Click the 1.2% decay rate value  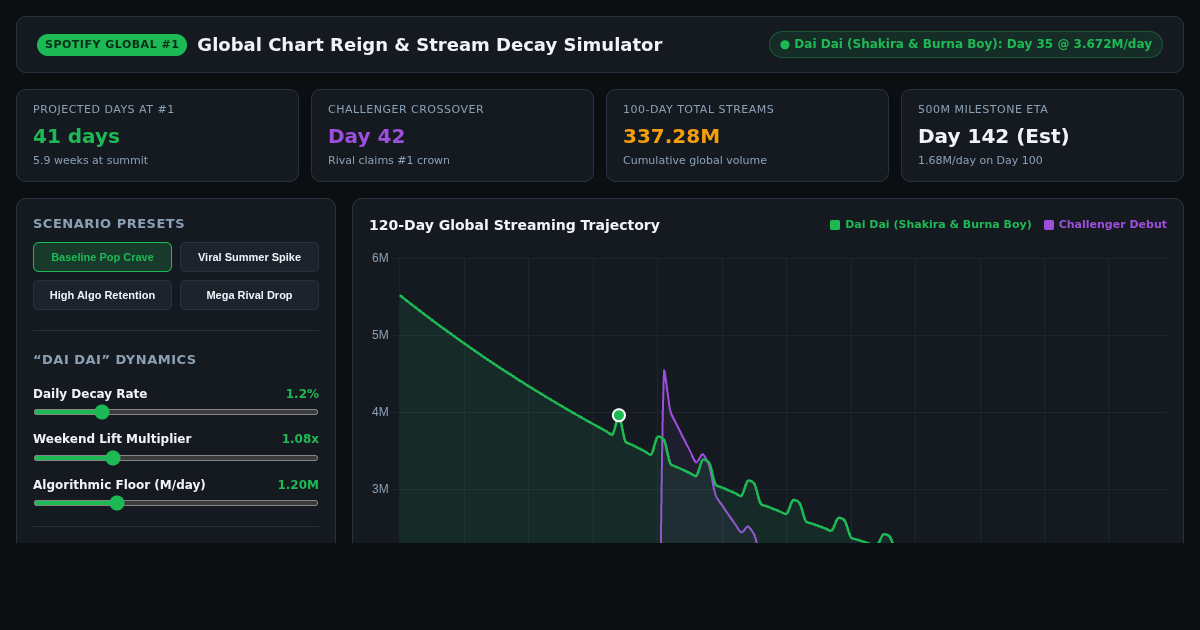tap(302, 394)
